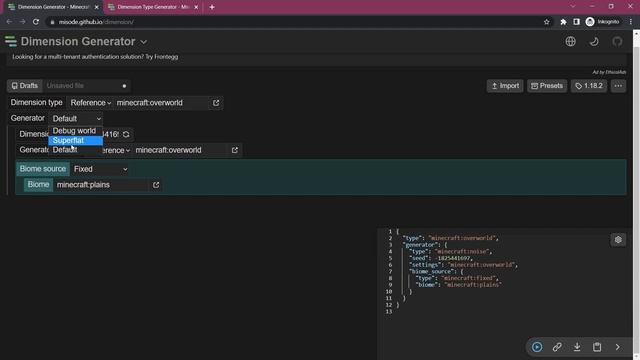Image resolution: width=640 pixels, height=360 pixels.
Task: Open Dimension type Reference dropdown
Action: [x=90, y=103]
